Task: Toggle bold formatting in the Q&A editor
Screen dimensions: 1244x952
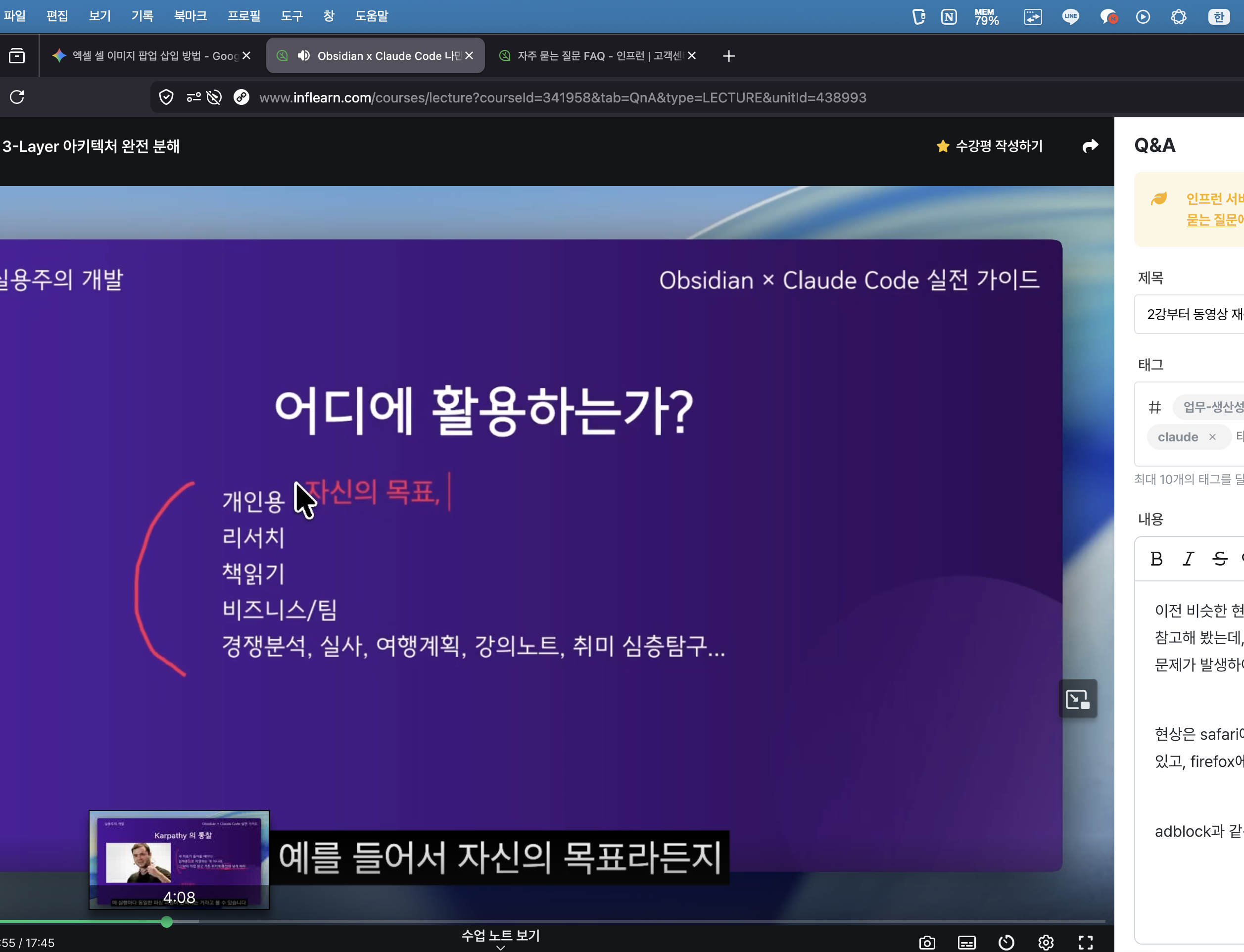Action: click(1156, 559)
